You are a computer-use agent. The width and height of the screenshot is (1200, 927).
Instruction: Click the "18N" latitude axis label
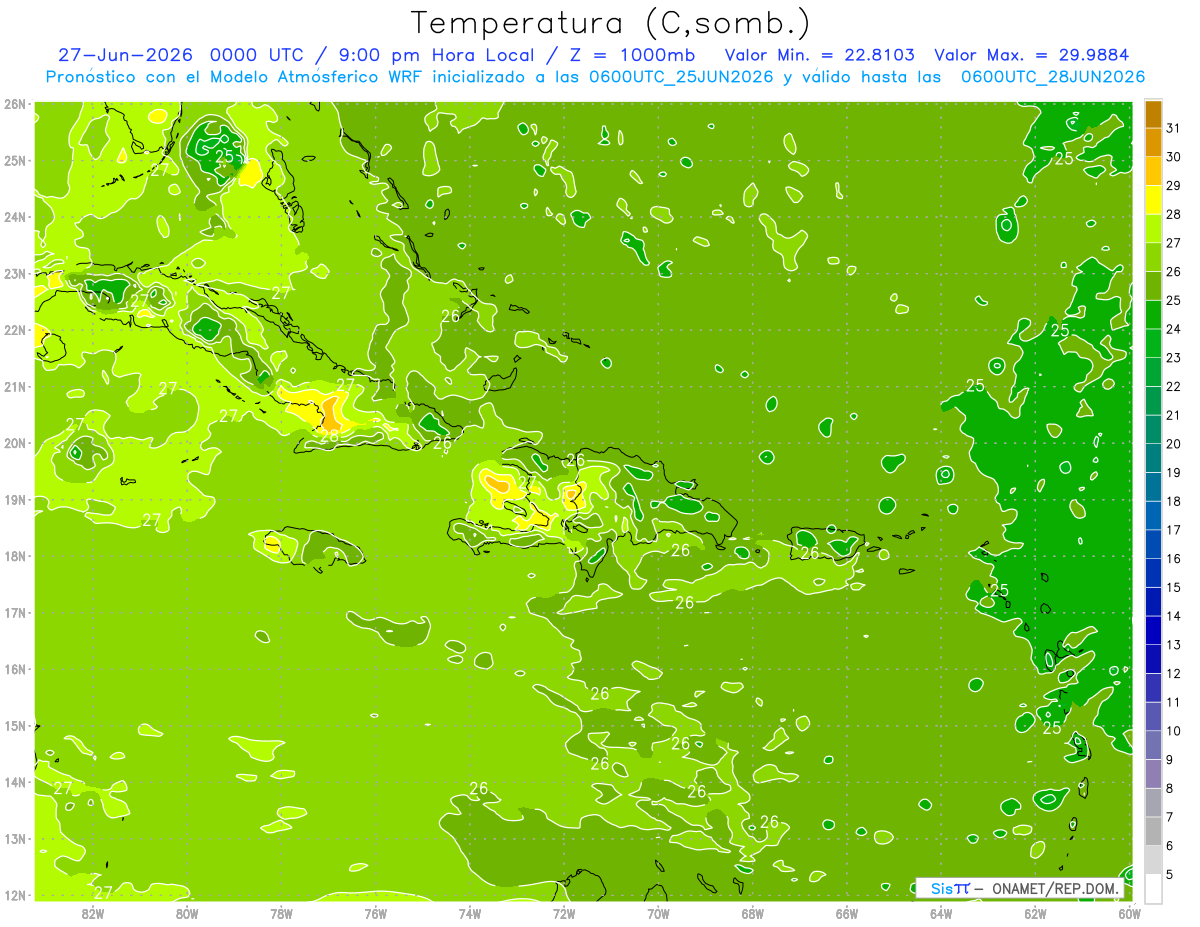[14, 556]
